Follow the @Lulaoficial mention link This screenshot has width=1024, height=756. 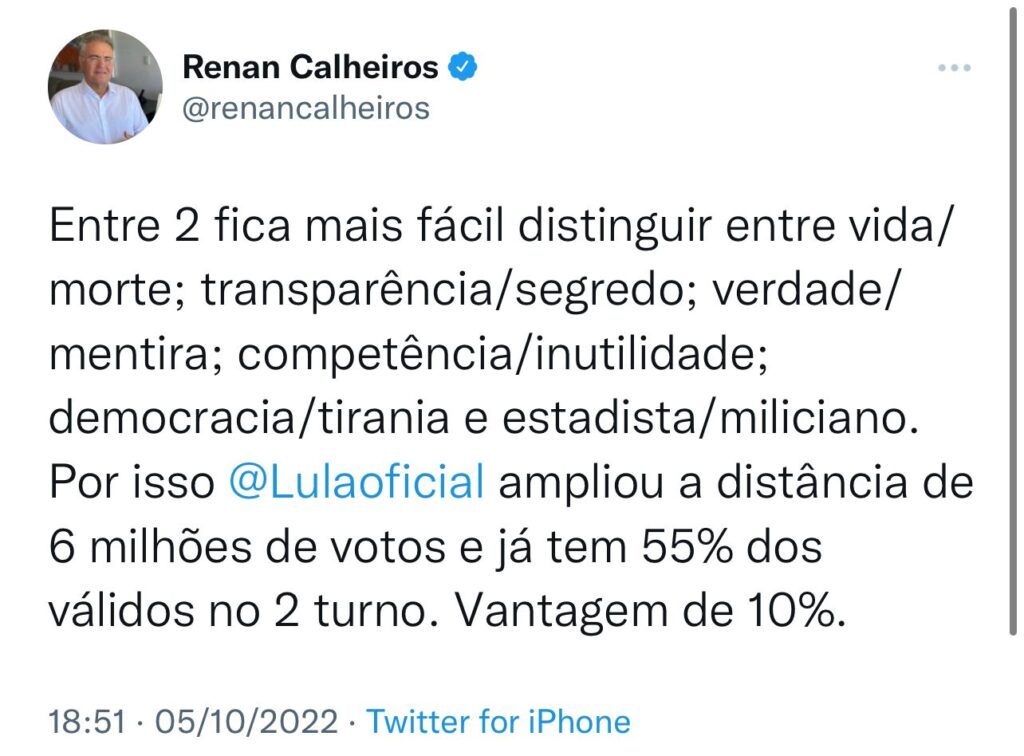click(356, 484)
